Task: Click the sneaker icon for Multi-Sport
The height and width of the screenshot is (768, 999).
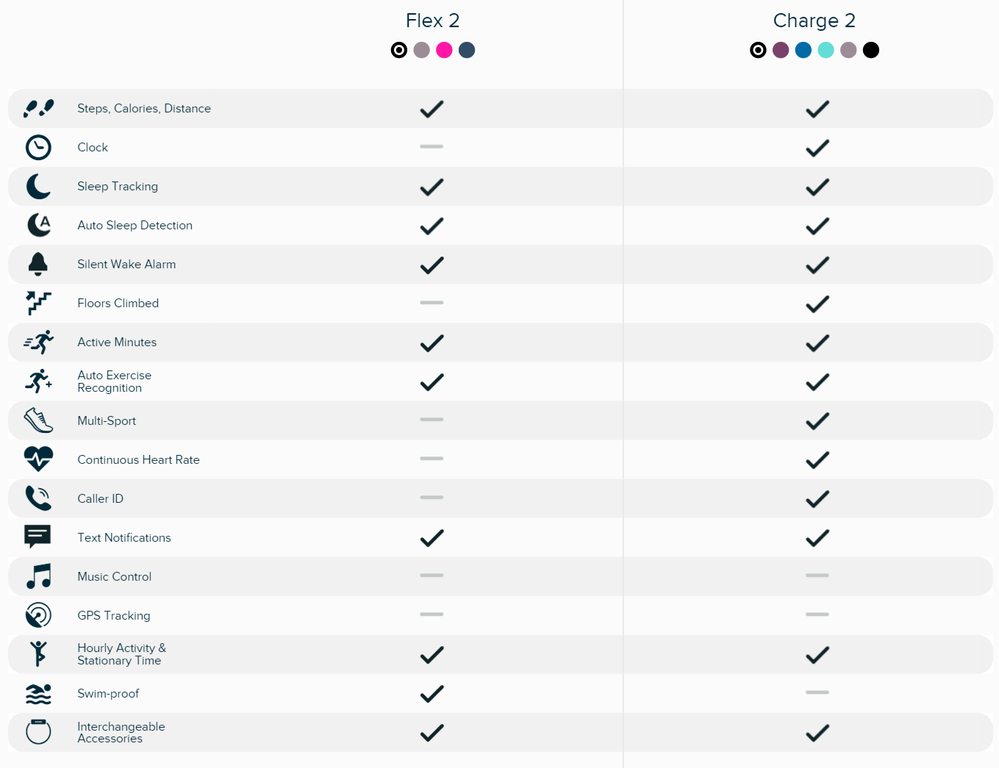Action: [x=38, y=421]
